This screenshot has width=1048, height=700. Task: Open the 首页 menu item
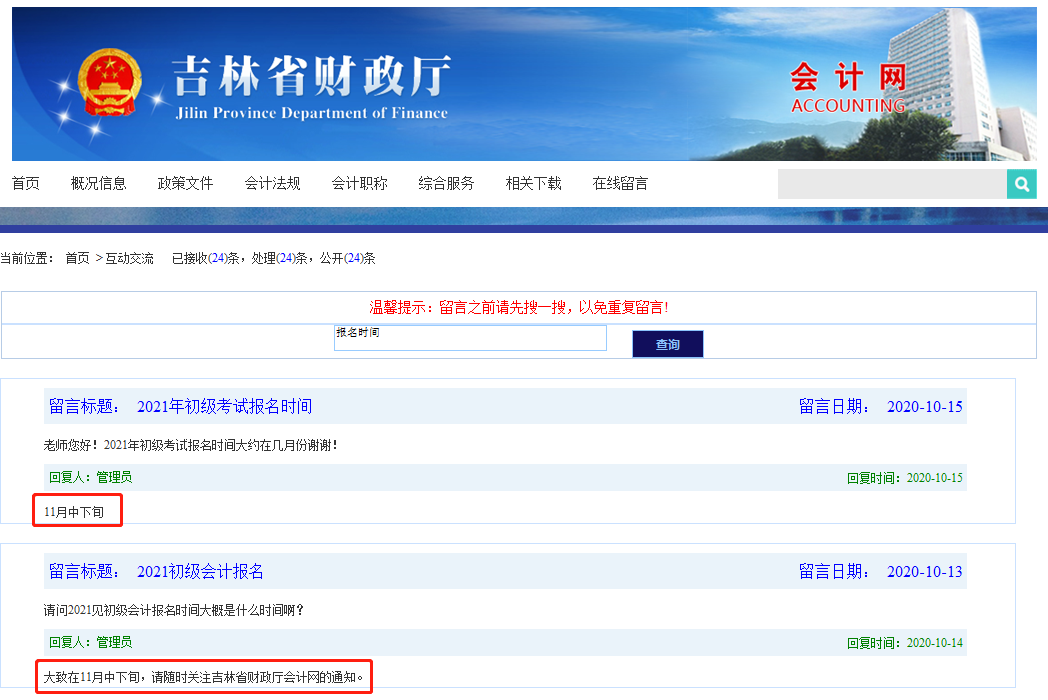click(25, 184)
